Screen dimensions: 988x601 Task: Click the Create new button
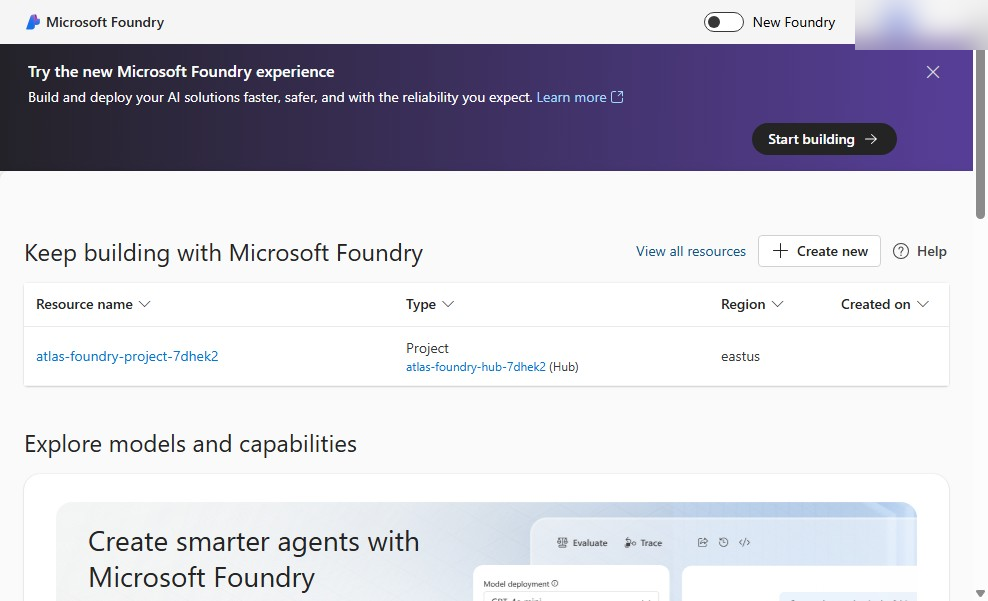pyautogui.click(x=819, y=251)
